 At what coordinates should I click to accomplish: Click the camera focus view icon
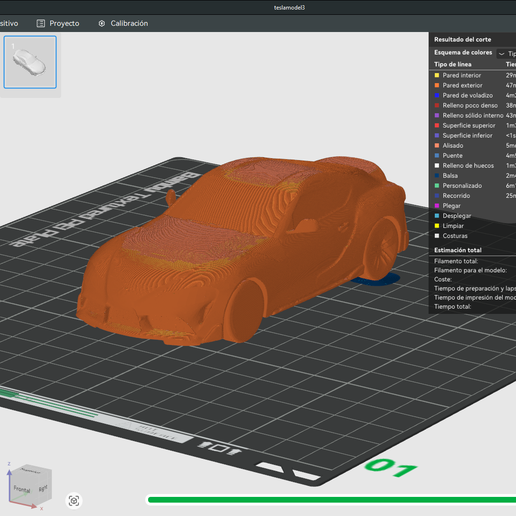74,501
